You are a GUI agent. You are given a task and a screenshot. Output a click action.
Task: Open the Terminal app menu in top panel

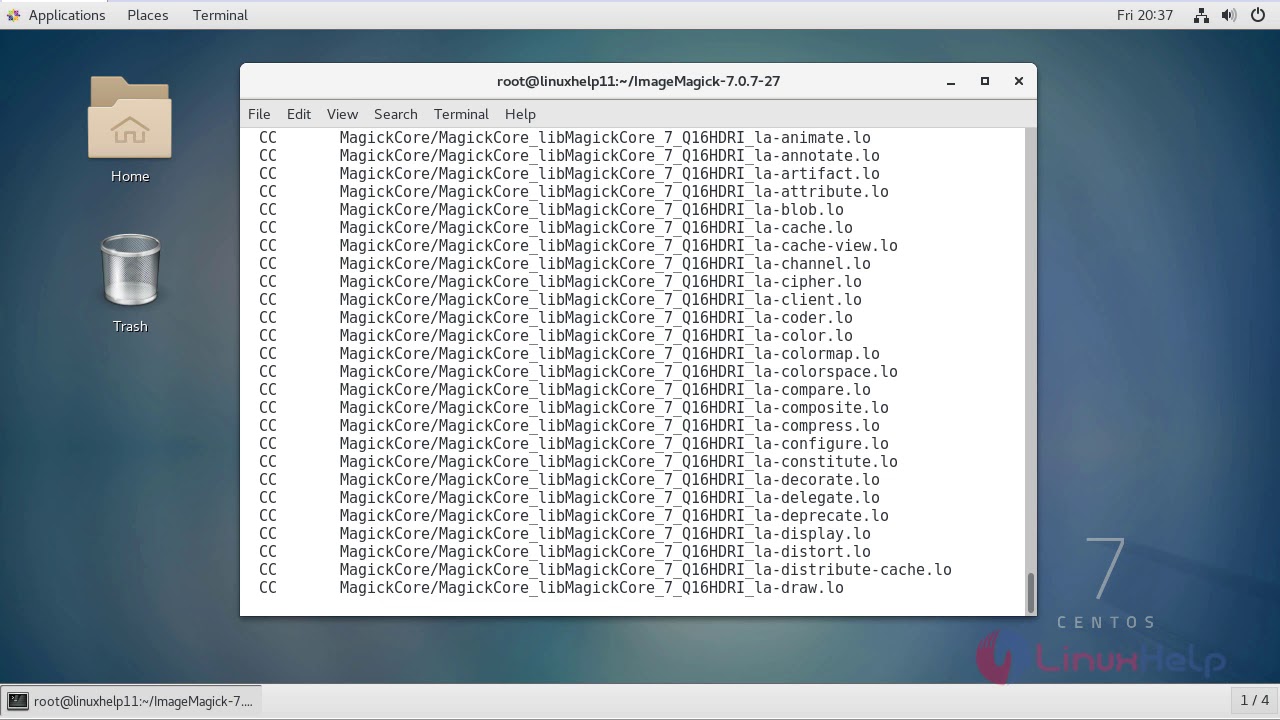(x=220, y=15)
